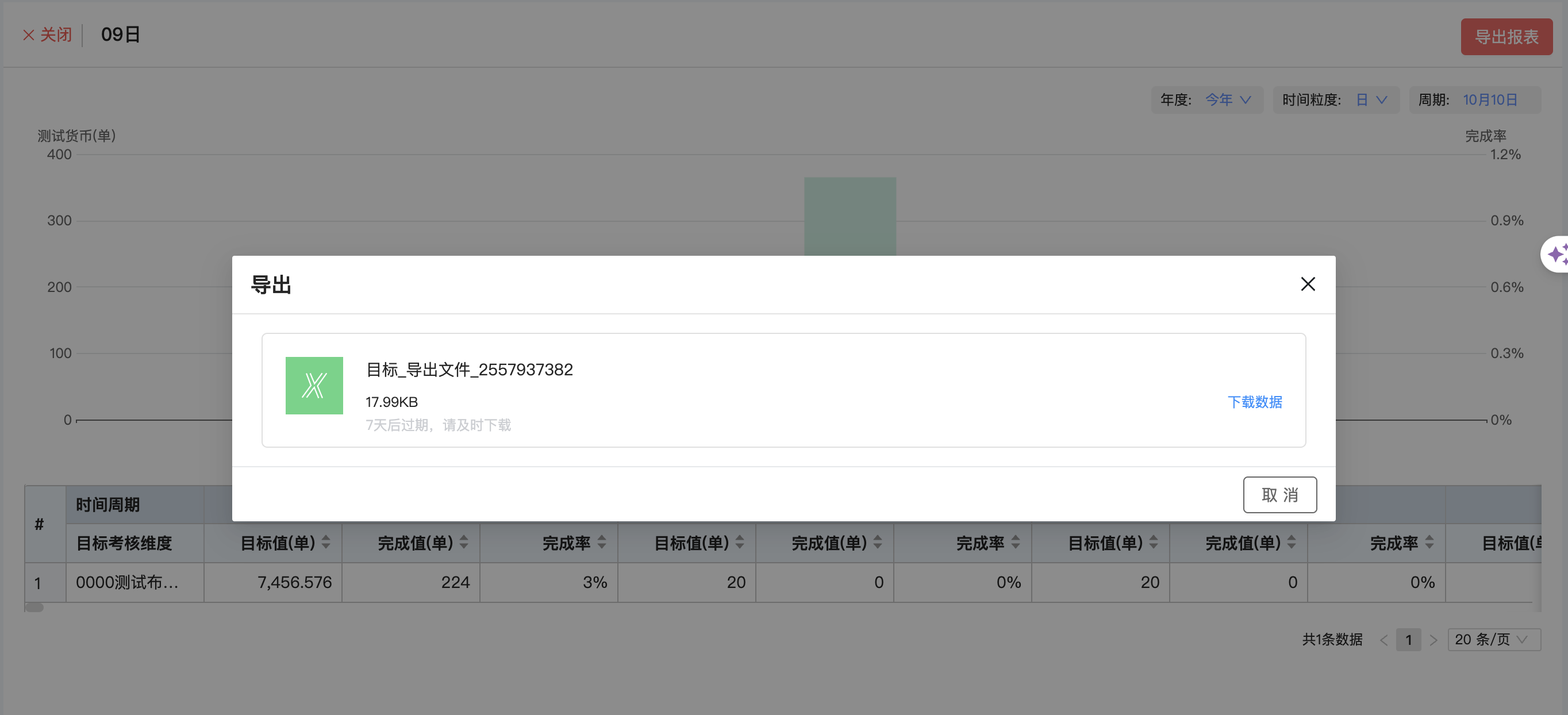Click the 0000测试布... table row cell
Viewport: 1568px width, 715px height.
[x=127, y=582]
